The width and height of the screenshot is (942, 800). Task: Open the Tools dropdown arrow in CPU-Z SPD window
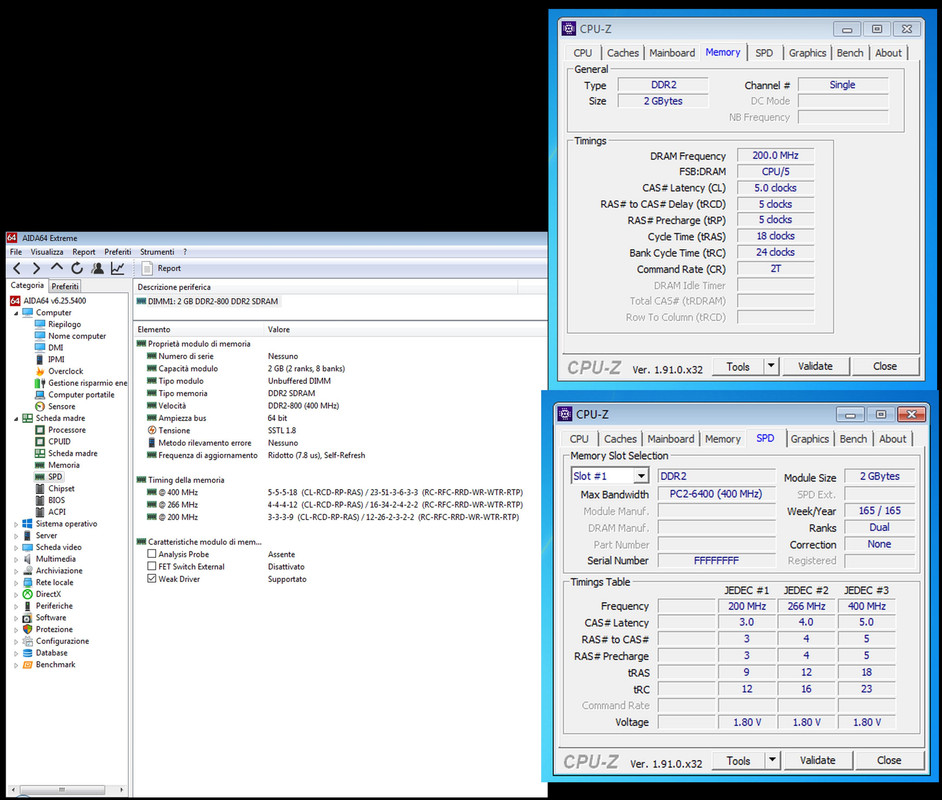pos(772,760)
